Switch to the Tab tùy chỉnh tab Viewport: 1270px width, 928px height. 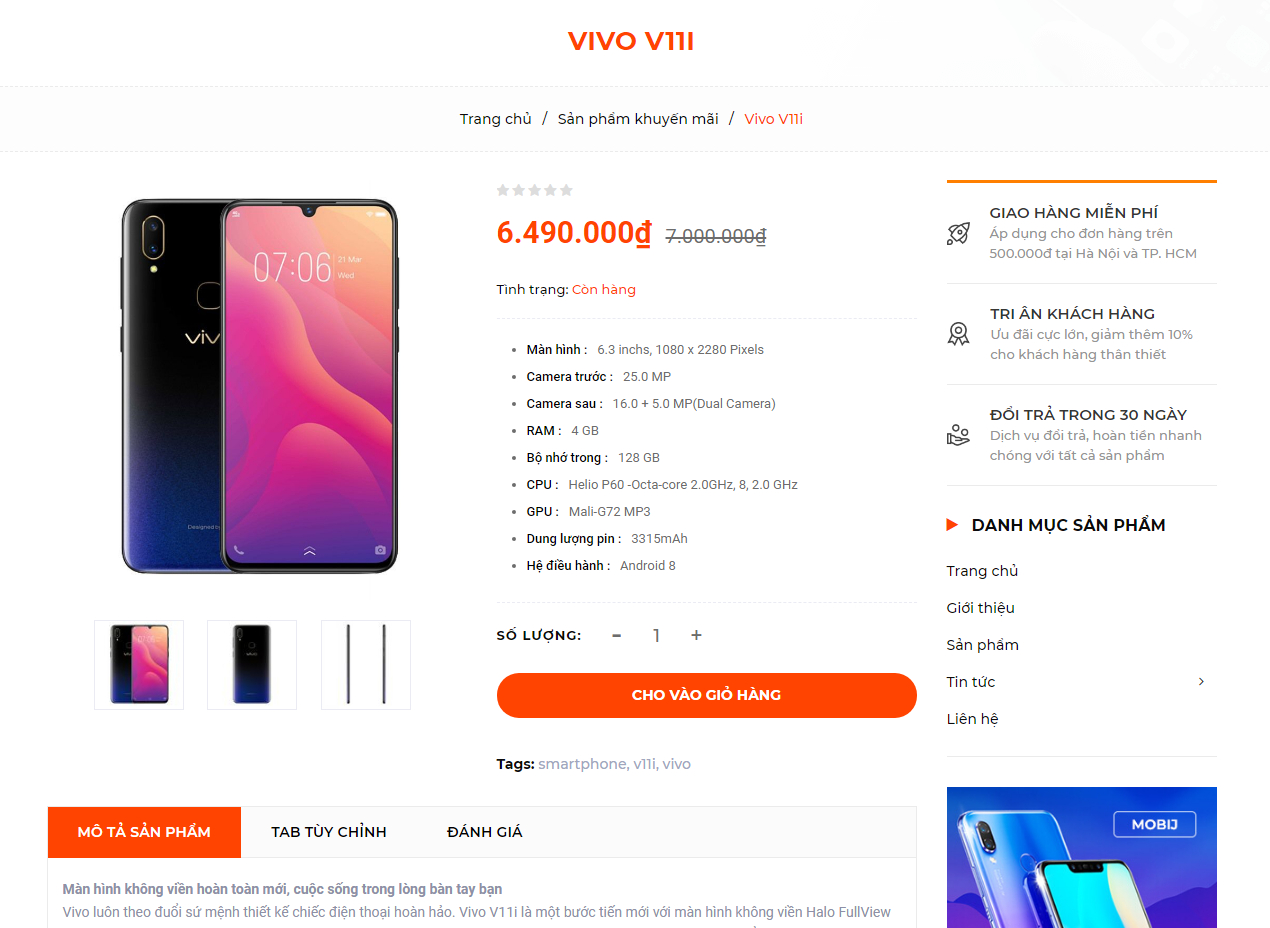[x=329, y=832]
